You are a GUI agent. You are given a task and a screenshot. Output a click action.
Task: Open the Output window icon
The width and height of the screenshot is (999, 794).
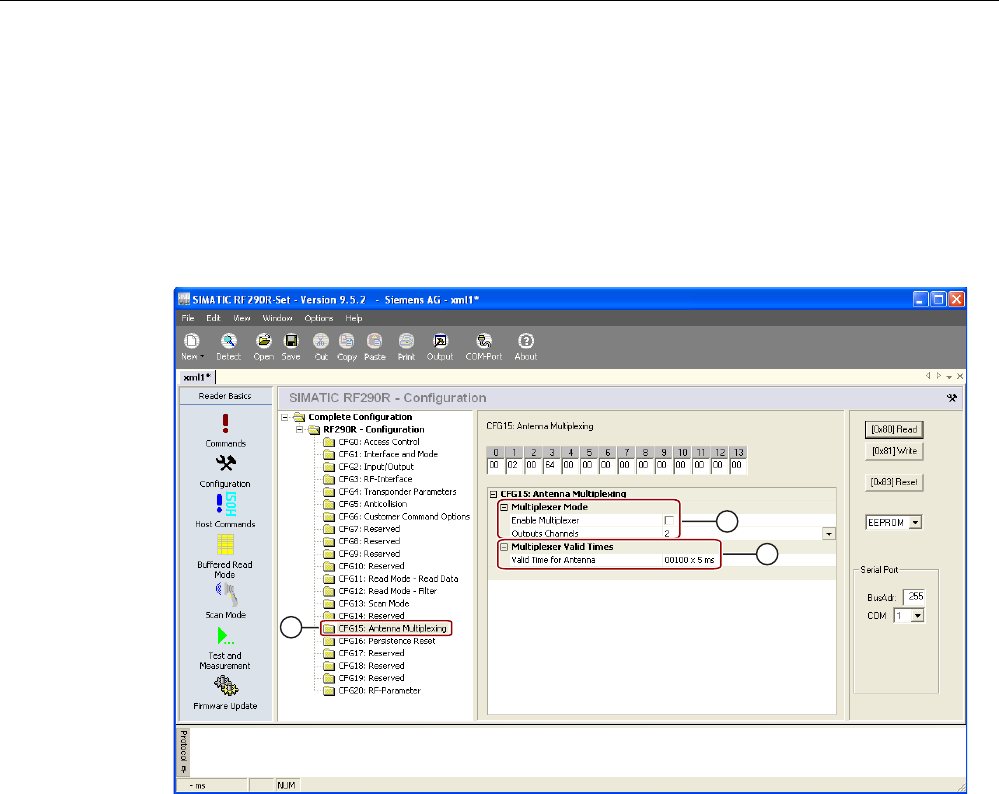tap(440, 341)
